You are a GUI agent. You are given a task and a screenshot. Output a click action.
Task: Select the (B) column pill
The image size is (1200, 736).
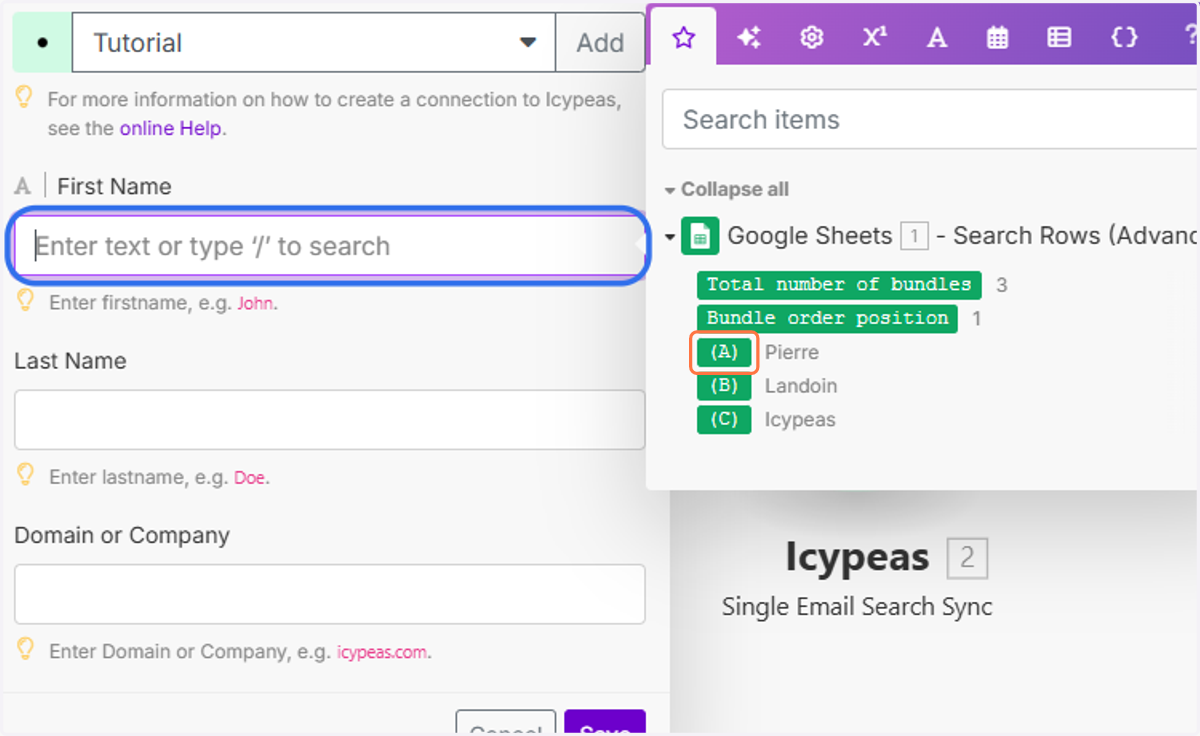pyautogui.click(x=723, y=386)
